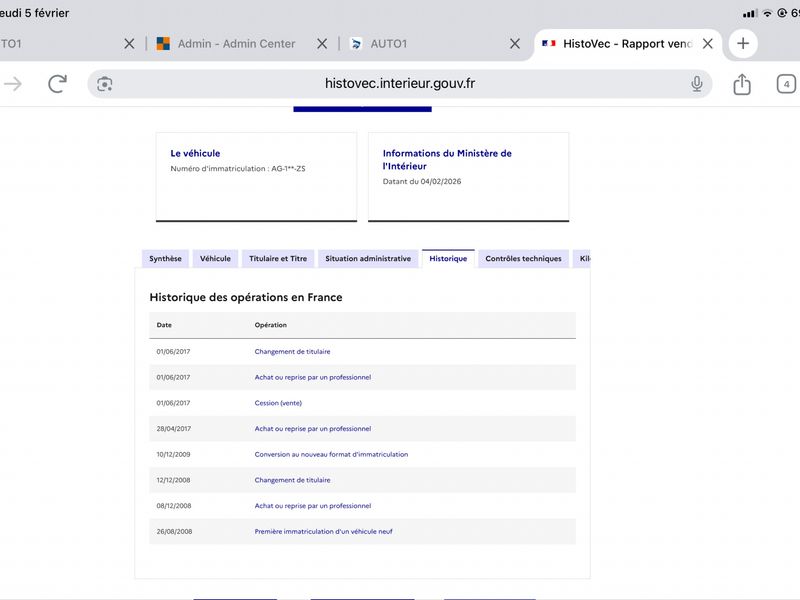Add a new tab with plus button
Image resolution: width=800 pixels, height=600 pixels.
coord(742,44)
